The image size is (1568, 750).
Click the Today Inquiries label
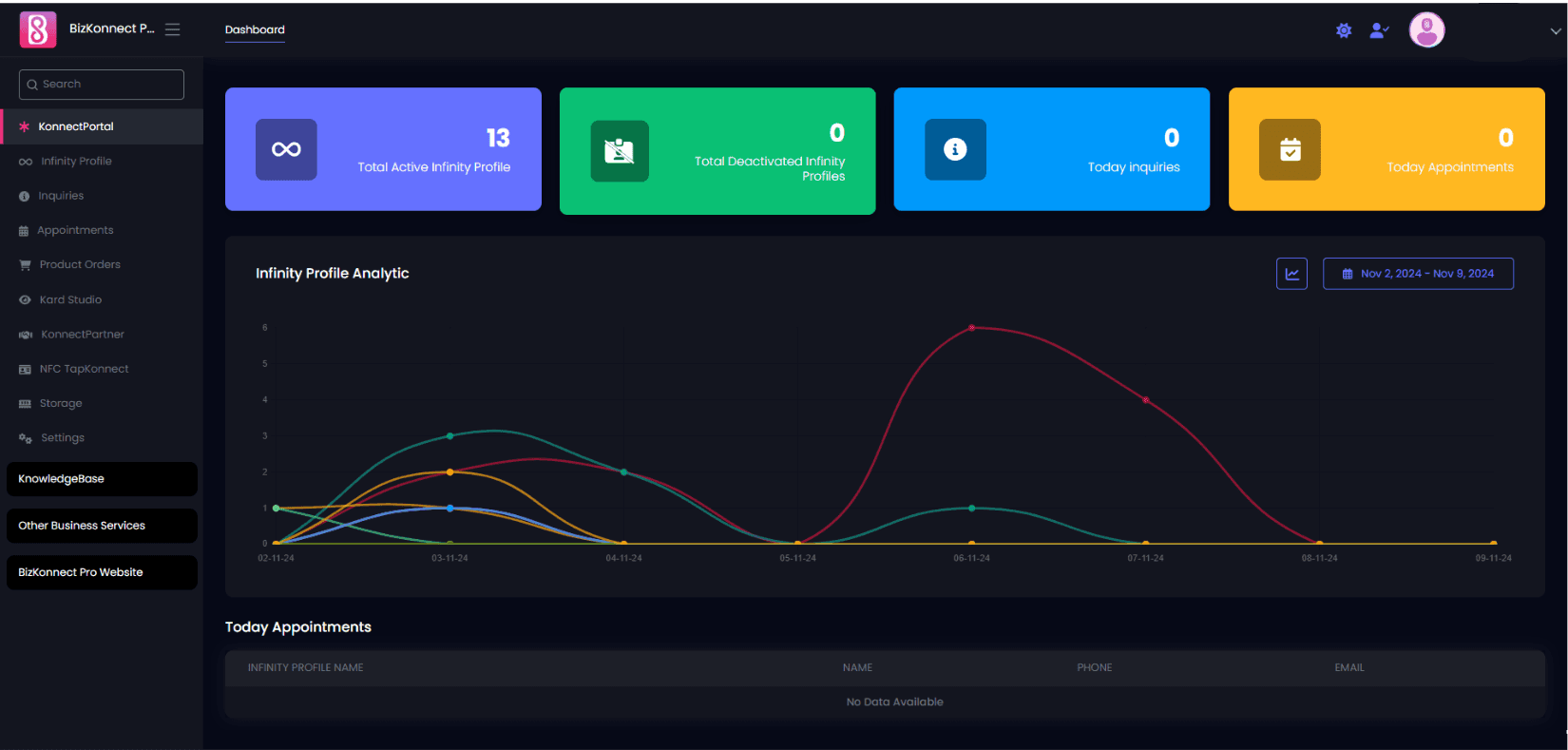1134,167
